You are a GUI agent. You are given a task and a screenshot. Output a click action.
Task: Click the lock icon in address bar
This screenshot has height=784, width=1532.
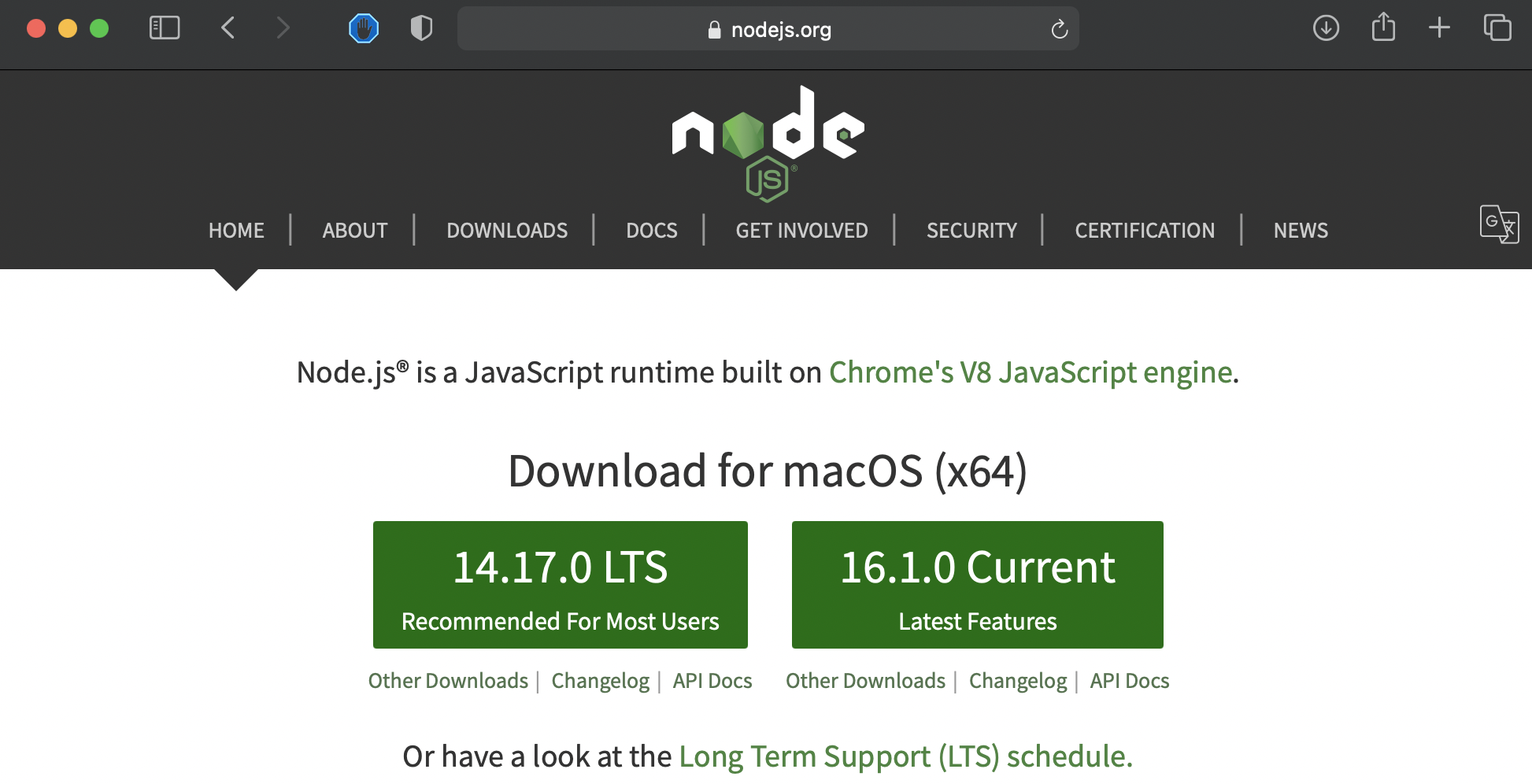(x=714, y=30)
